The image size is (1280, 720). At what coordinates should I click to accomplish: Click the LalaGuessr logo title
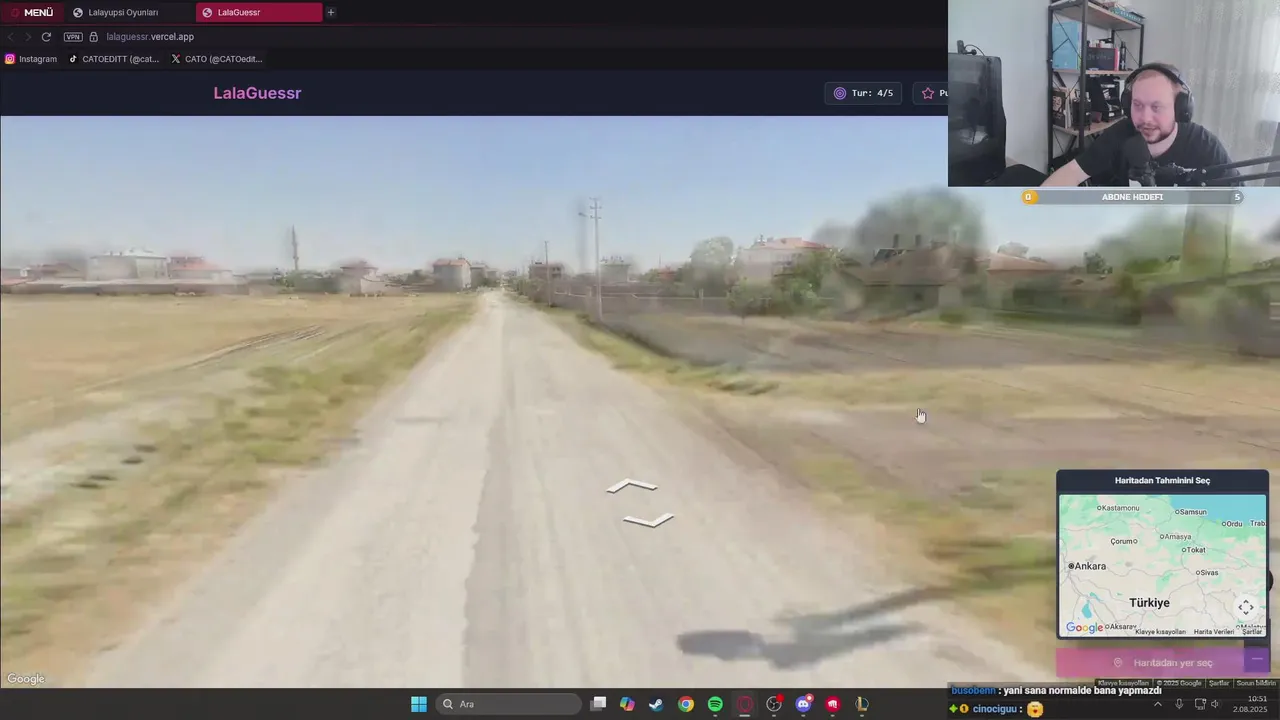(x=257, y=93)
